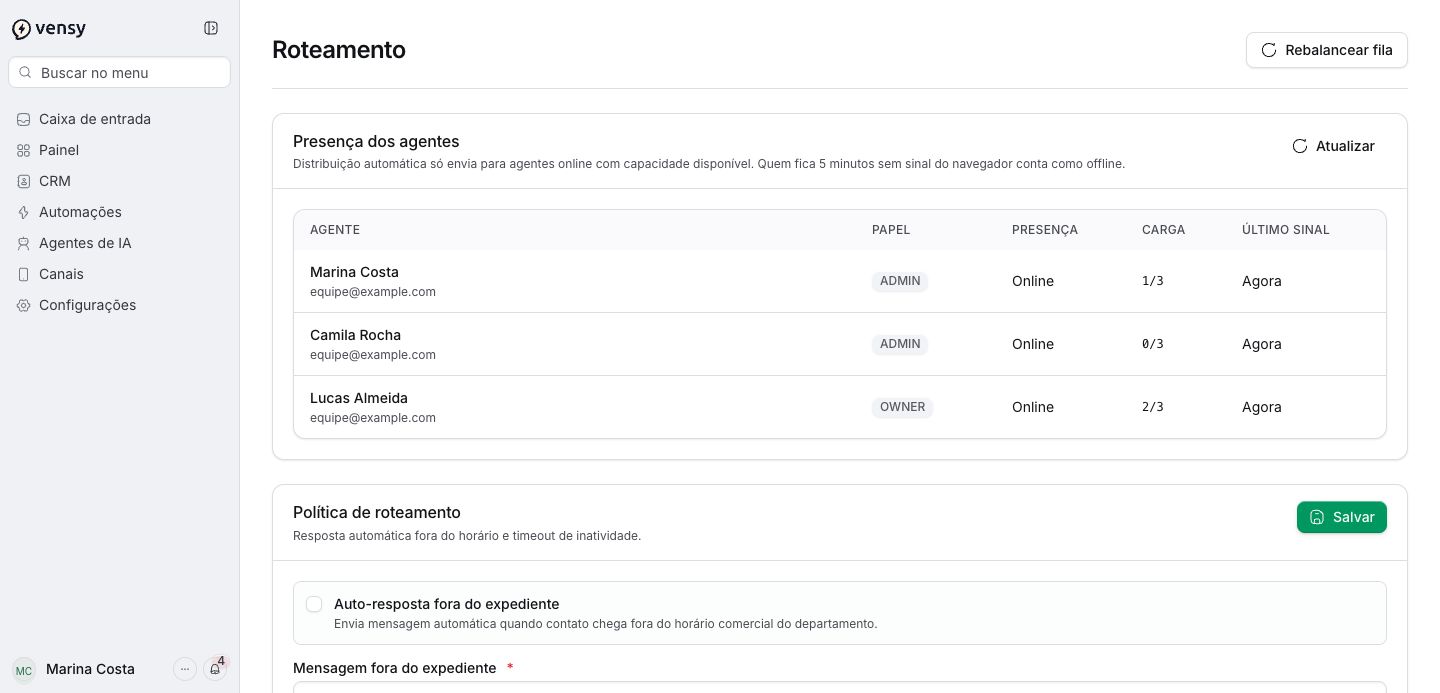
Task: Click the save disk icon on Salvar
Action: point(1317,517)
